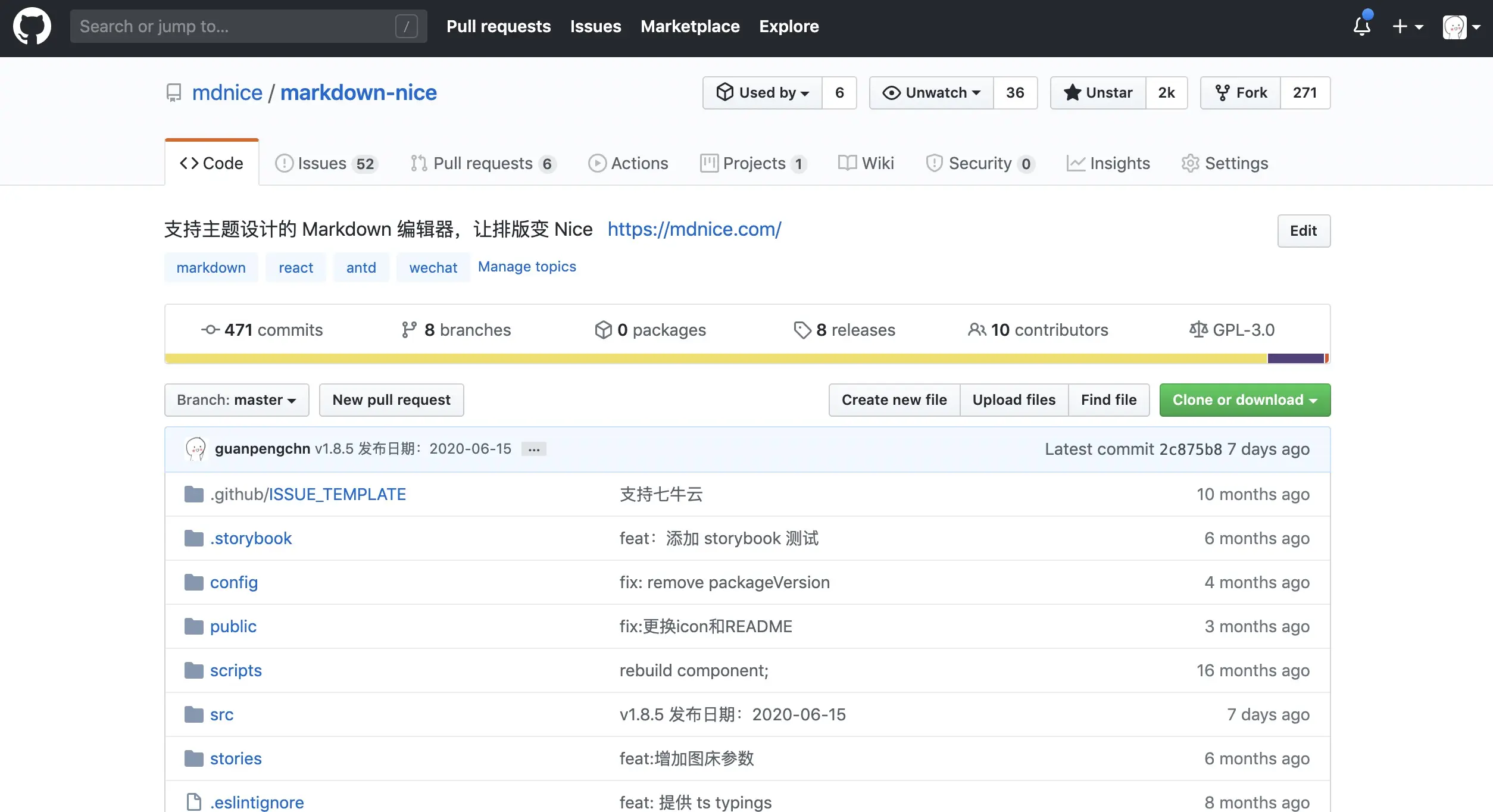This screenshot has width=1493, height=812.
Task: Expand the commit message ellipsis
Action: tap(534, 449)
